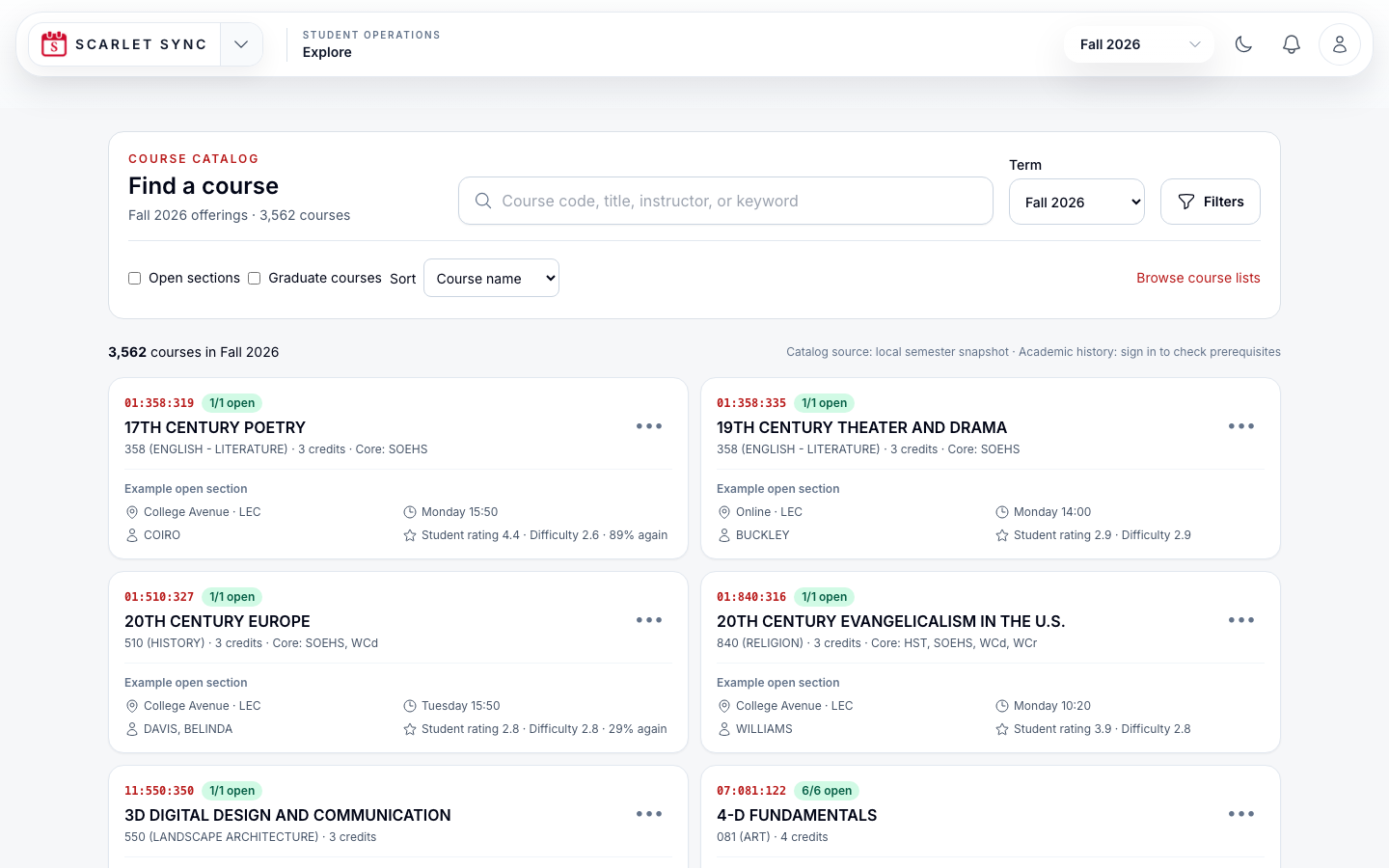Click the Scarlet Sync calendar logo

(x=54, y=44)
